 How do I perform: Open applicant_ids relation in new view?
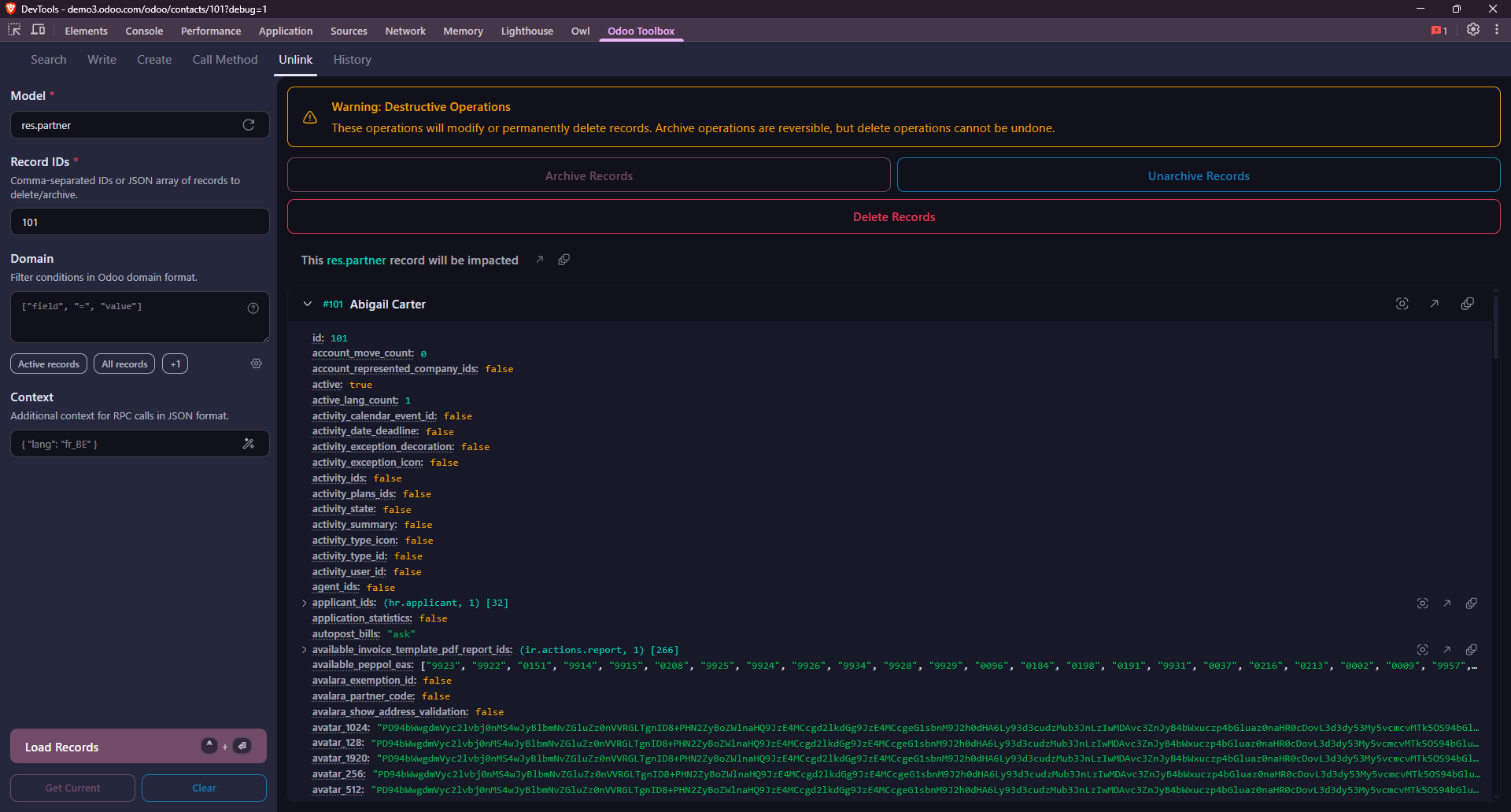point(1447,603)
